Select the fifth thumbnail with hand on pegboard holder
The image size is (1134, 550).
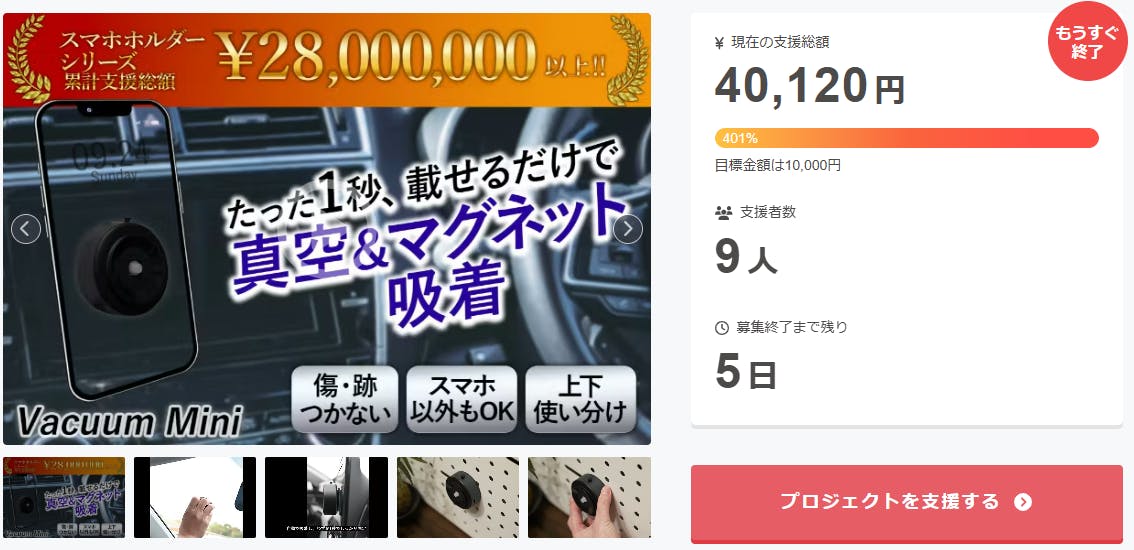[x=589, y=497]
